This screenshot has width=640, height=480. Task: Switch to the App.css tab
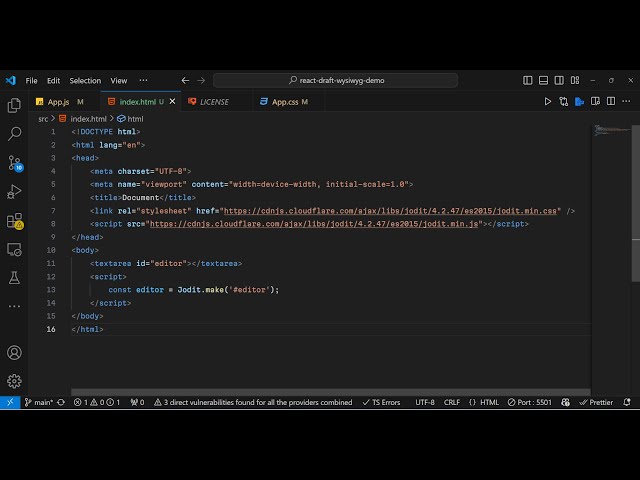click(x=285, y=101)
